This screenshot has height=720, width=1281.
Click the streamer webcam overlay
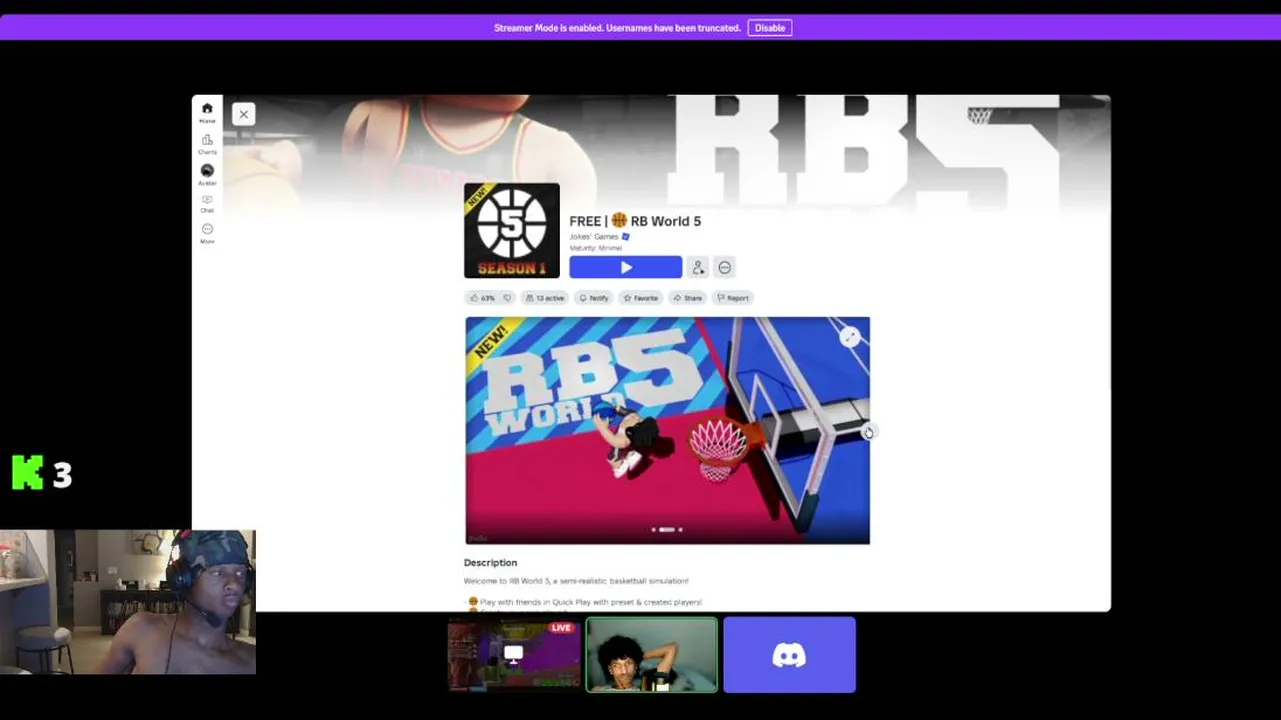pyautogui.click(x=127, y=602)
